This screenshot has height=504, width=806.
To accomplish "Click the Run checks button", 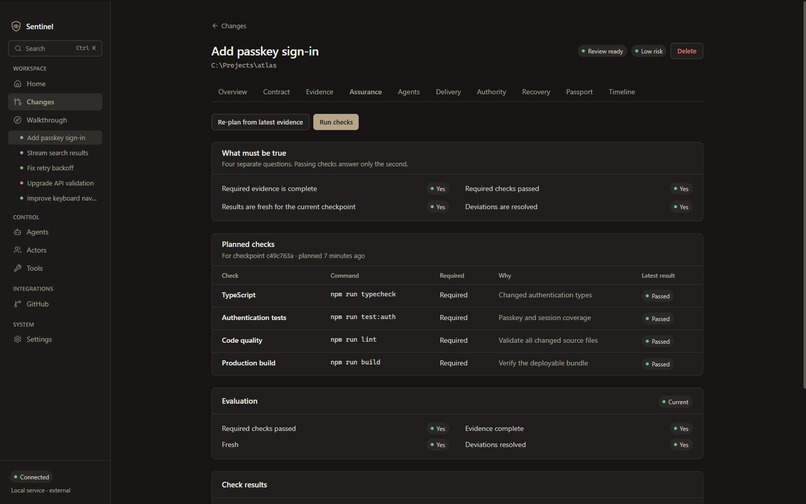I will (336, 122).
